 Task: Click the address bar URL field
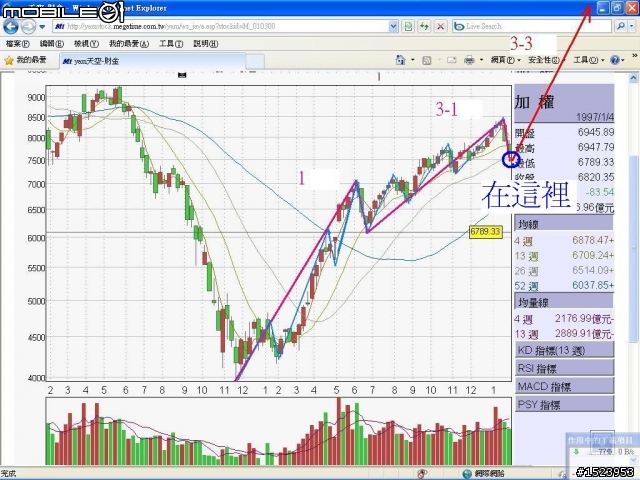222,27
